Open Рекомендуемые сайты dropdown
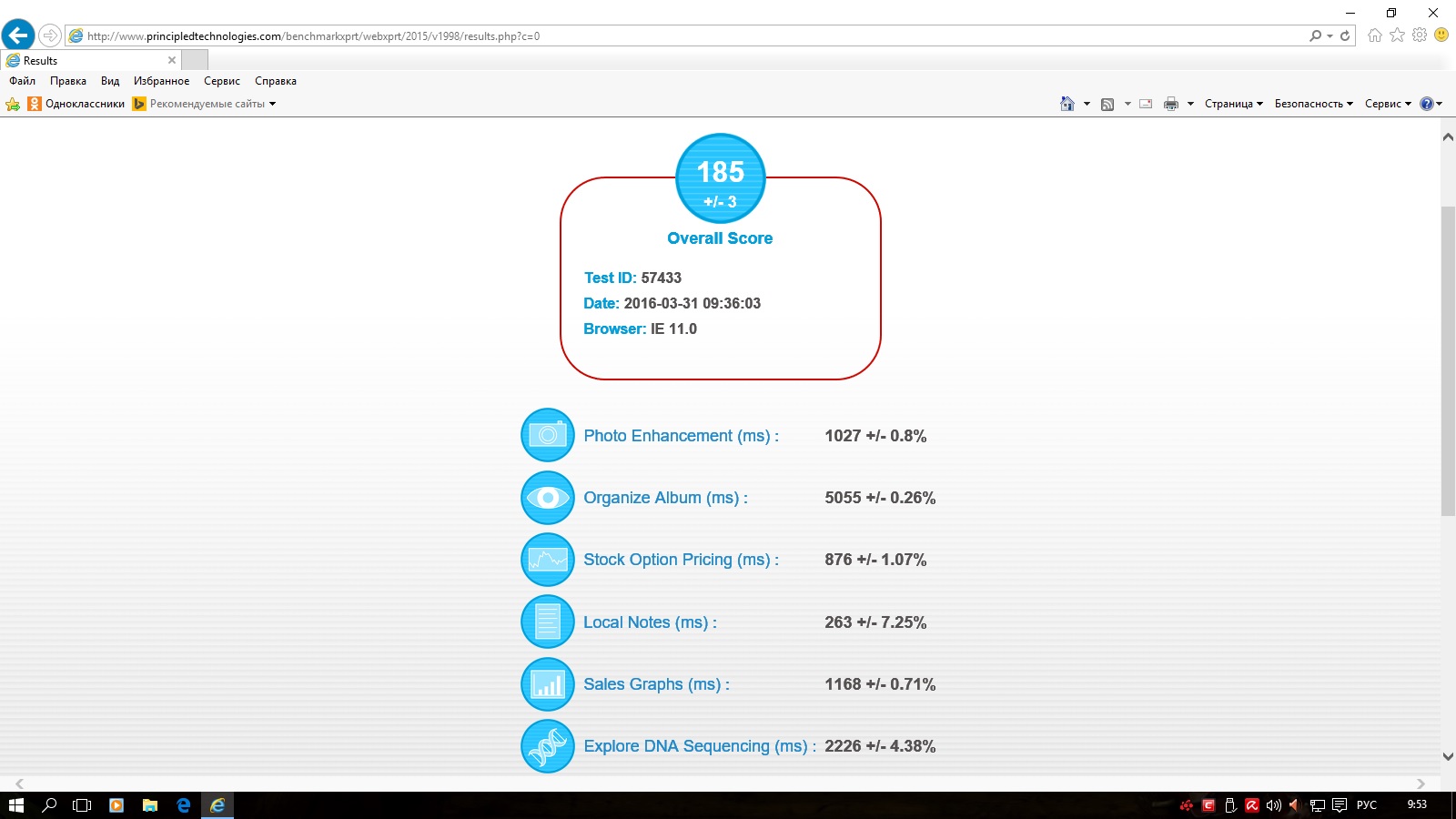The height and width of the screenshot is (819, 1456). tap(211, 104)
